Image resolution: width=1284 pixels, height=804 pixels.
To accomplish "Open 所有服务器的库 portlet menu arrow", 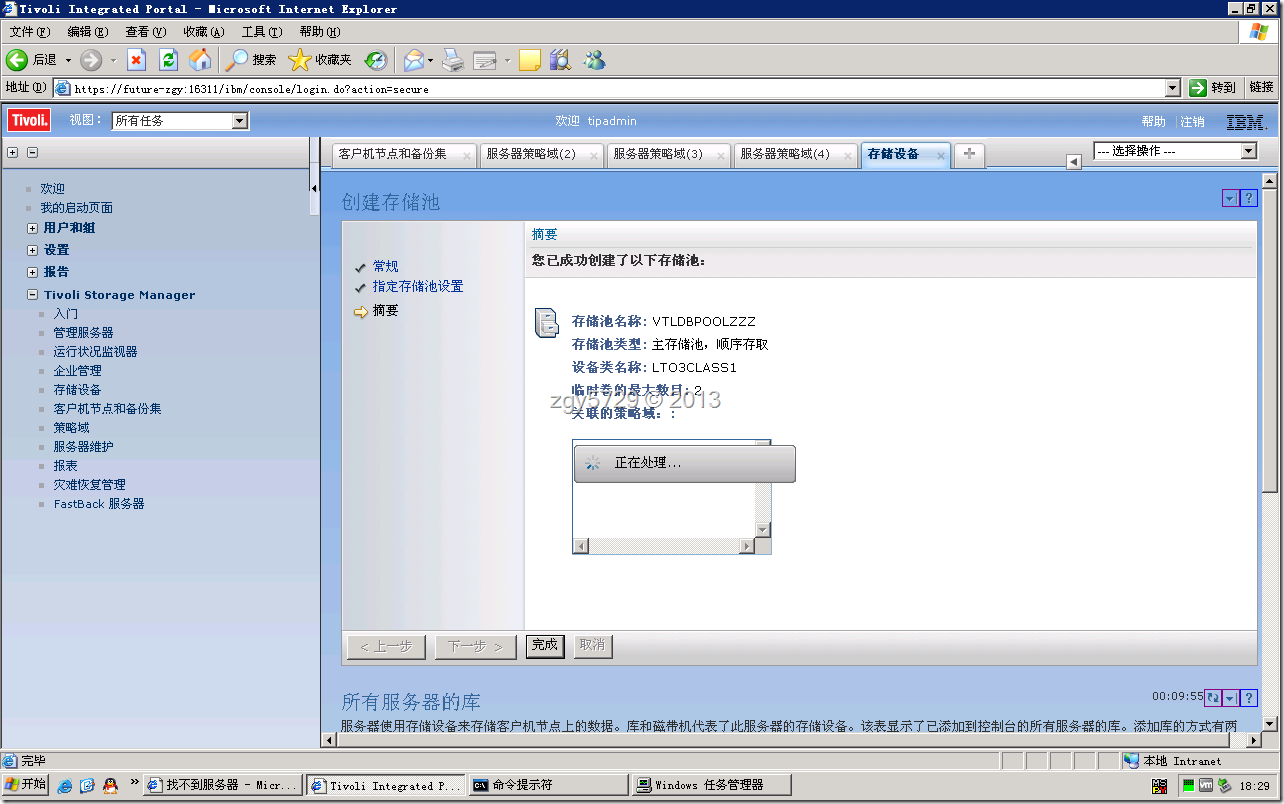I will pyautogui.click(x=1230, y=698).
